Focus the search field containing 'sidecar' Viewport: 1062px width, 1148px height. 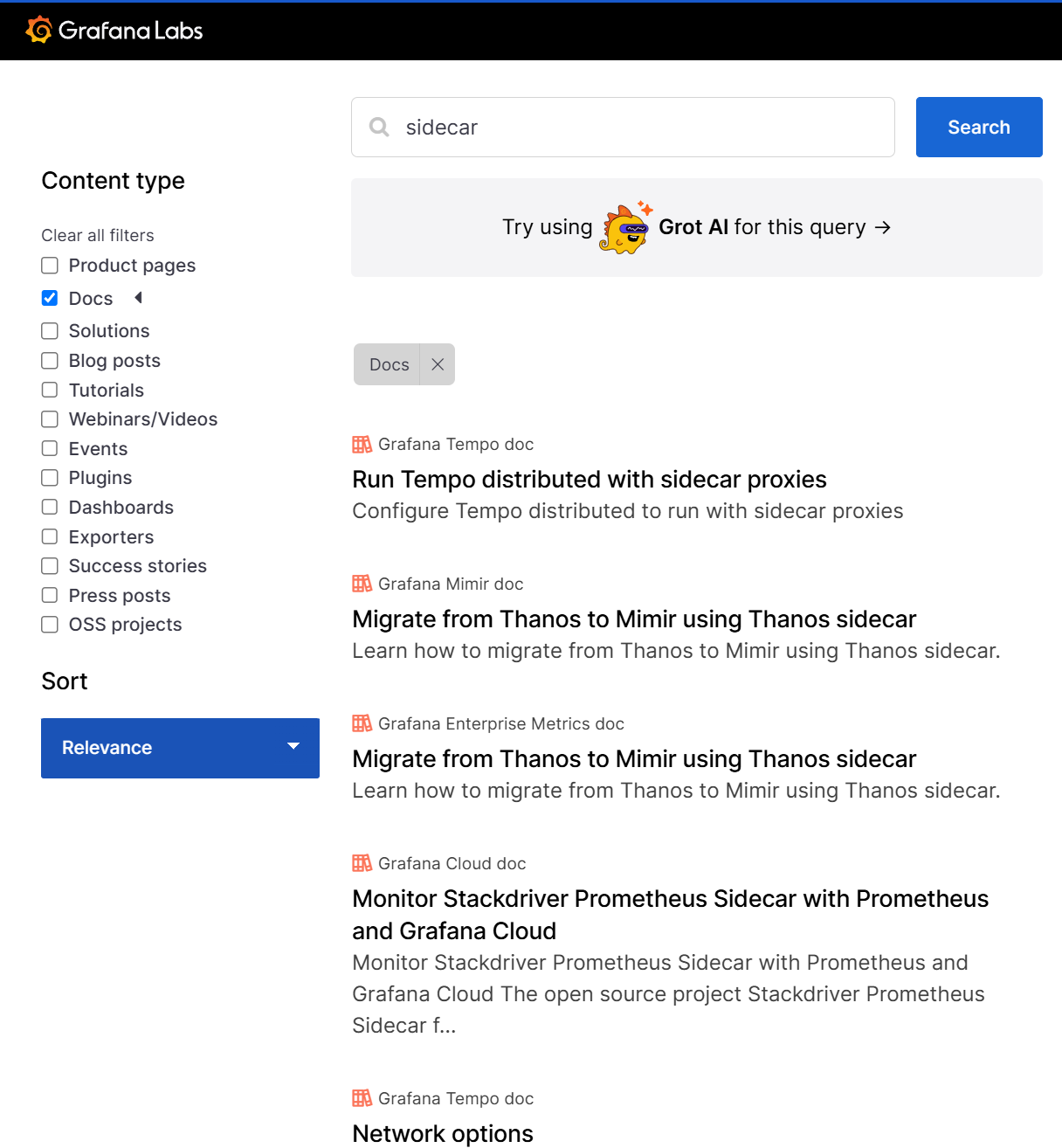623,128
